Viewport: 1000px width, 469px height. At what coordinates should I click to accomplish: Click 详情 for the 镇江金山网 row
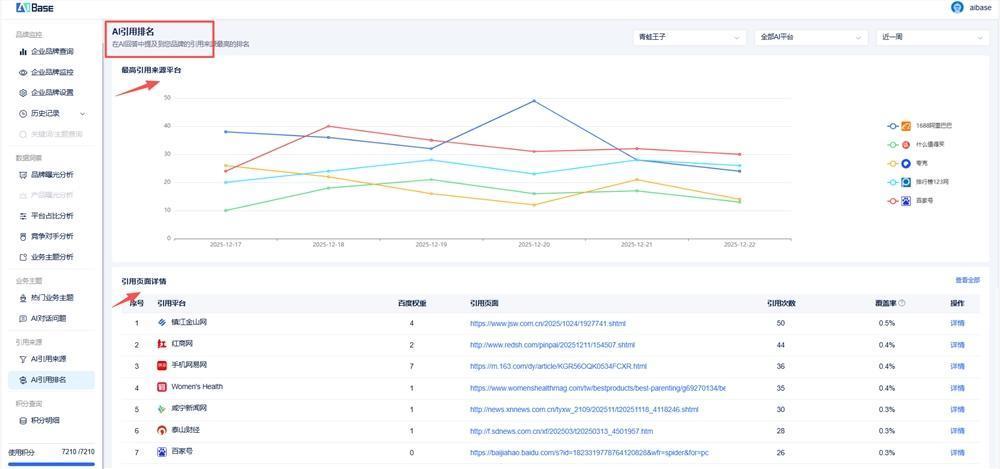tap(957, 323)
